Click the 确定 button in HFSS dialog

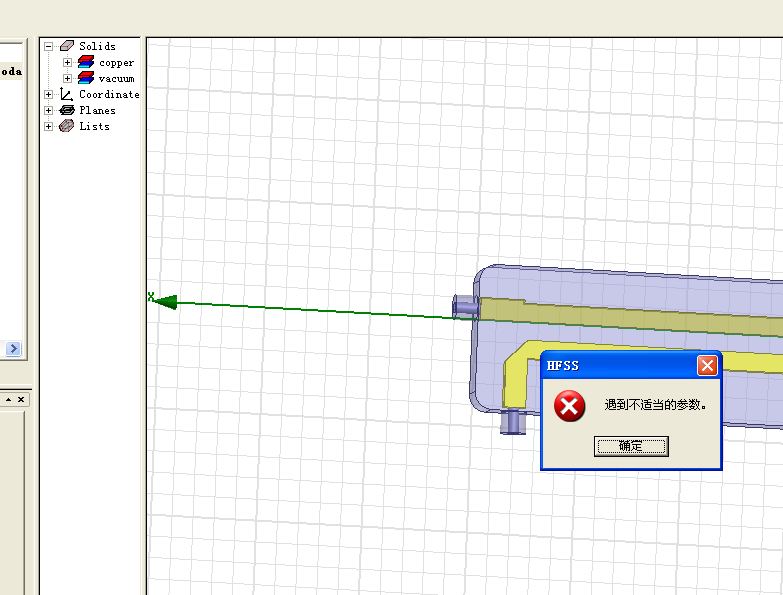[x=631, y=446]
